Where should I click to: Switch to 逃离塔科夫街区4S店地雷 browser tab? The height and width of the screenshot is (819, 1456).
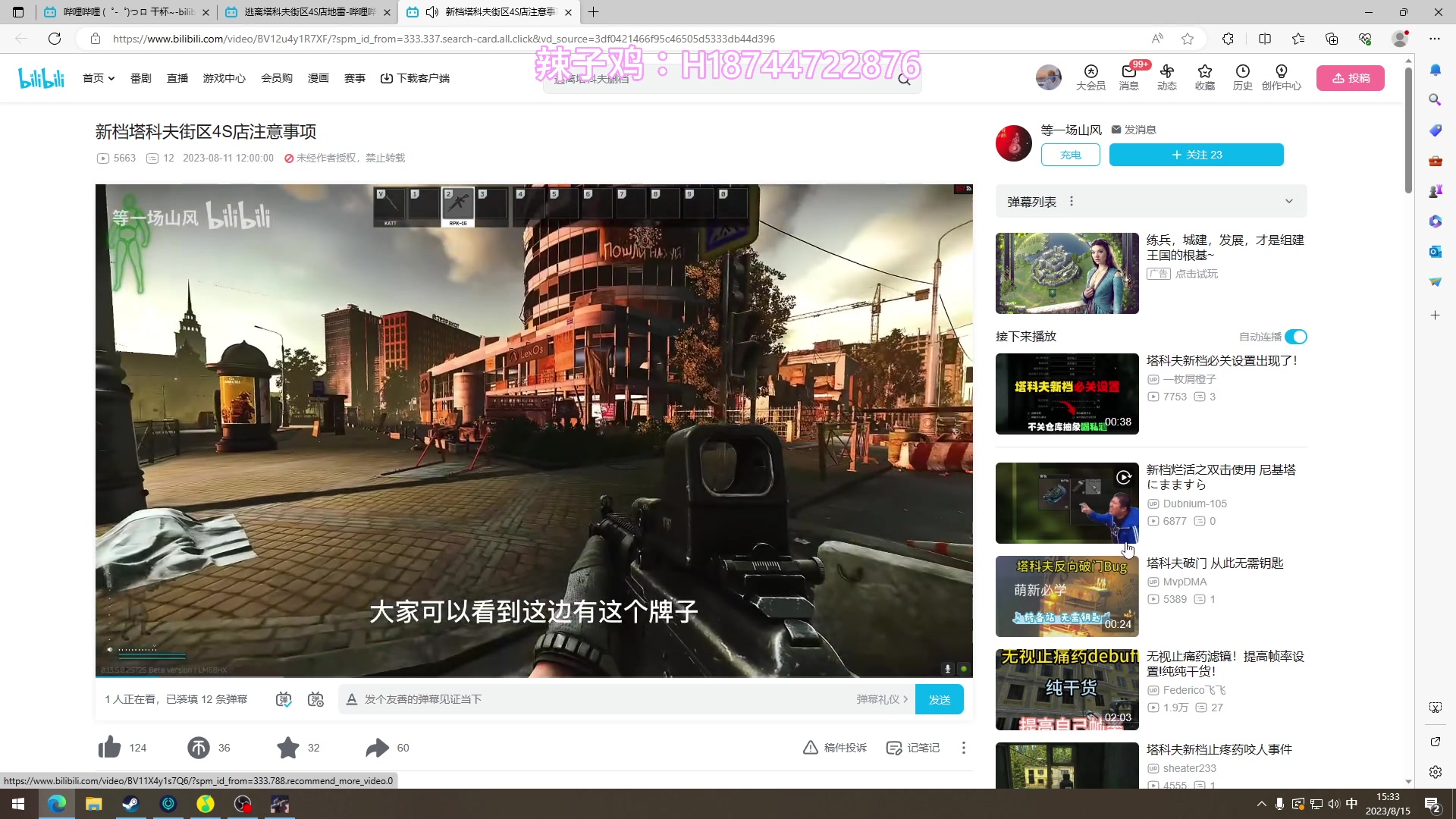pos(307,12)
